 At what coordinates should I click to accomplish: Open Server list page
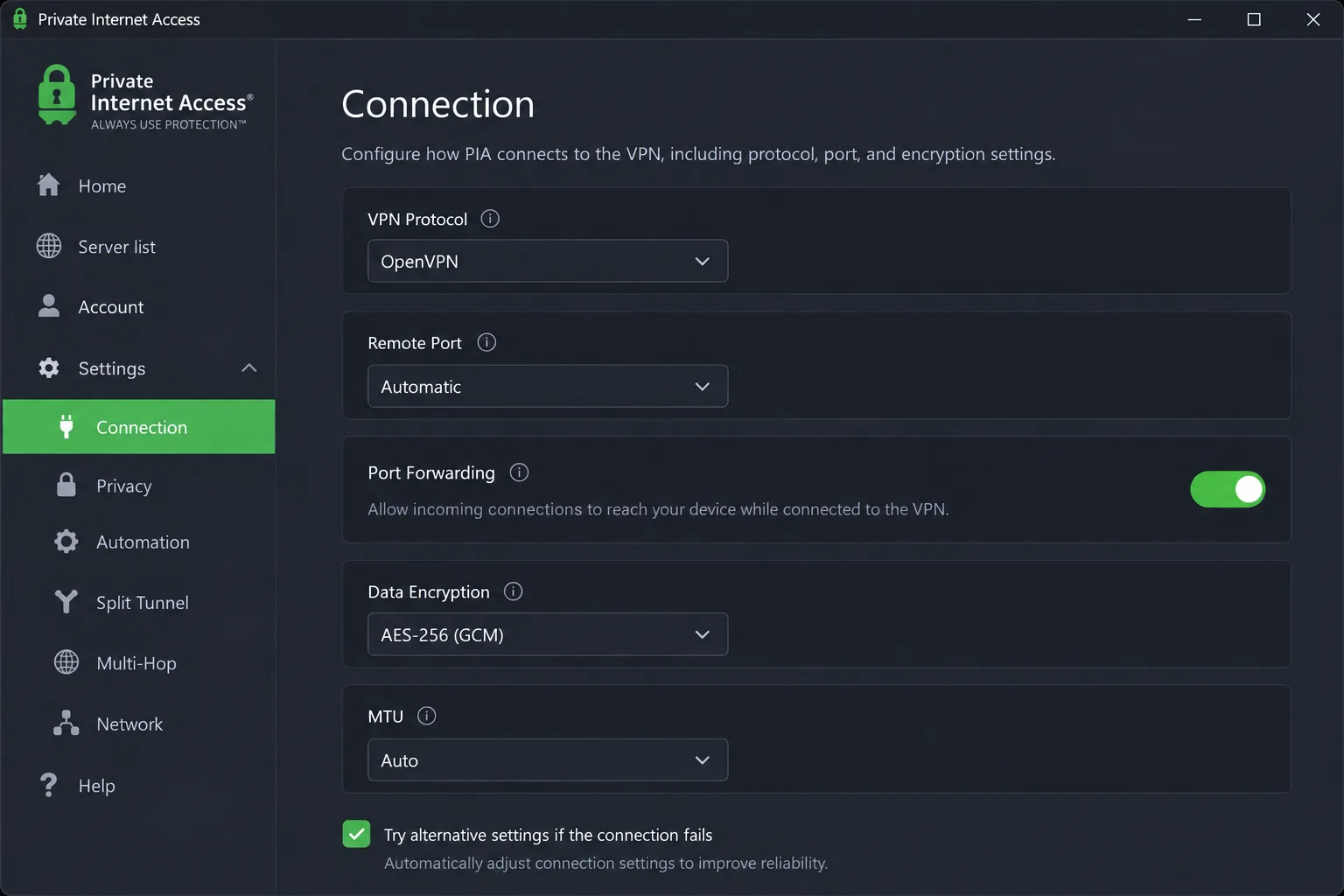pyautogui.click(x=139, y=247)
